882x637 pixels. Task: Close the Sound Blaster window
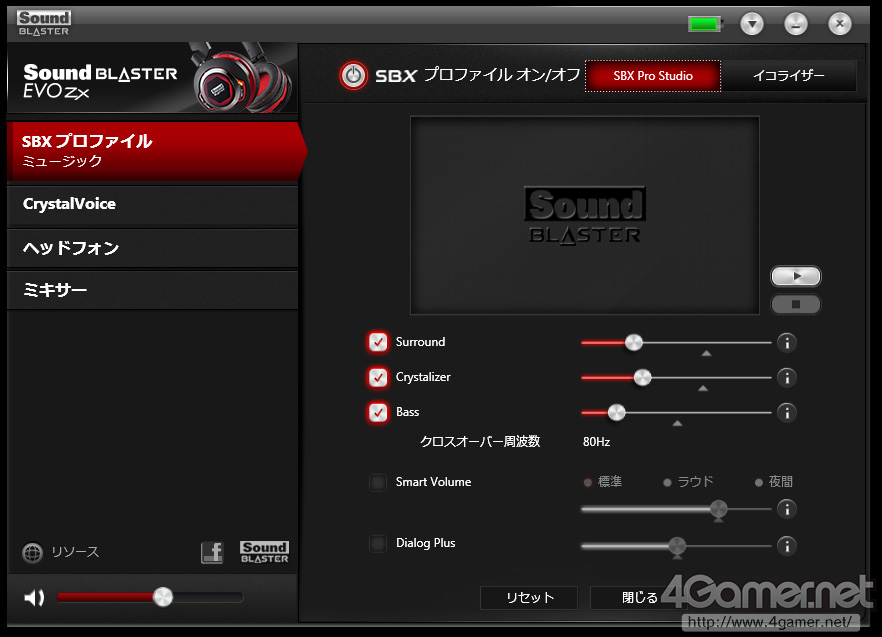point(840,24)
